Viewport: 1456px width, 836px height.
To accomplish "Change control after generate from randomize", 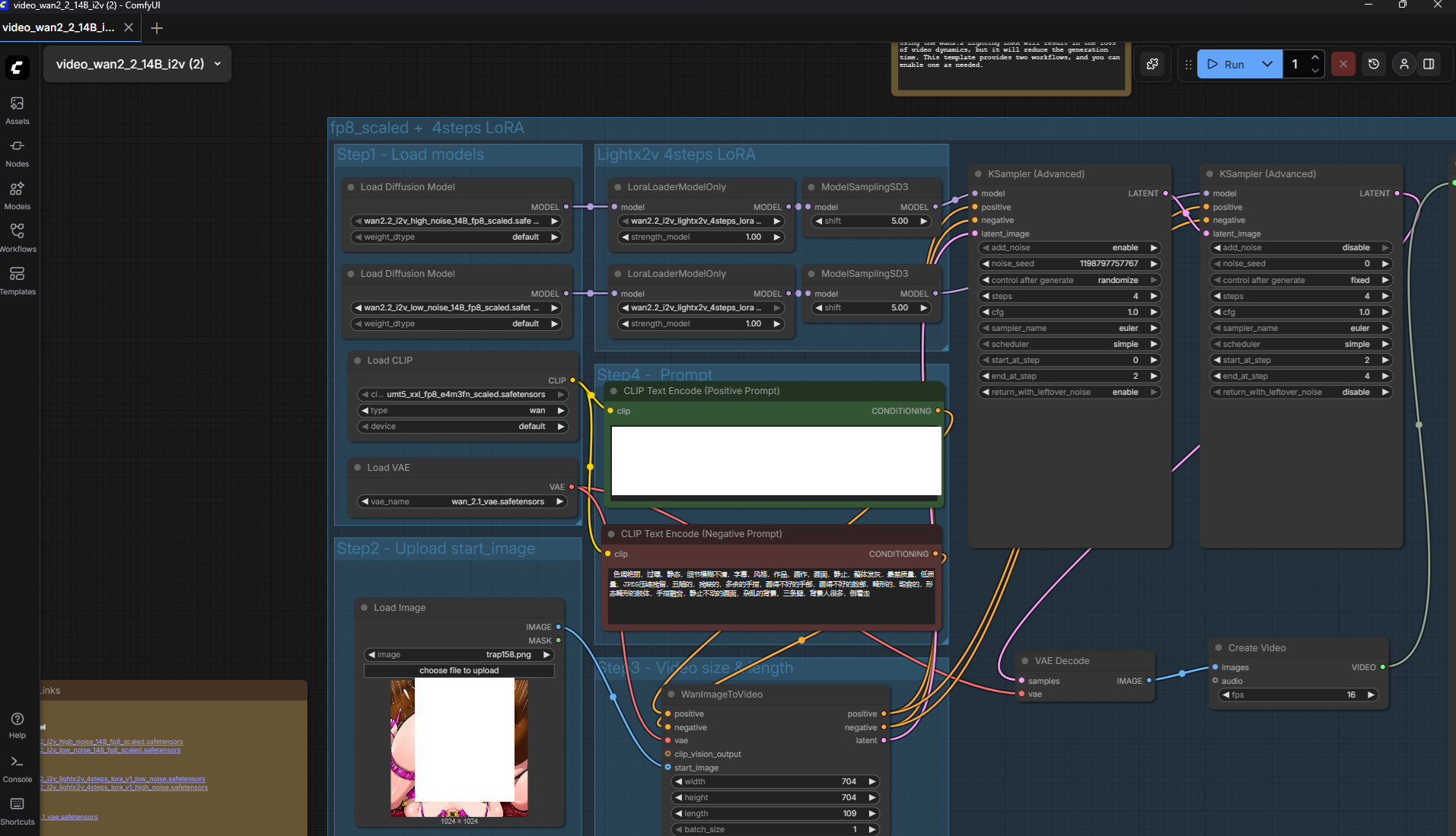I will click(x=1069, y=281).
